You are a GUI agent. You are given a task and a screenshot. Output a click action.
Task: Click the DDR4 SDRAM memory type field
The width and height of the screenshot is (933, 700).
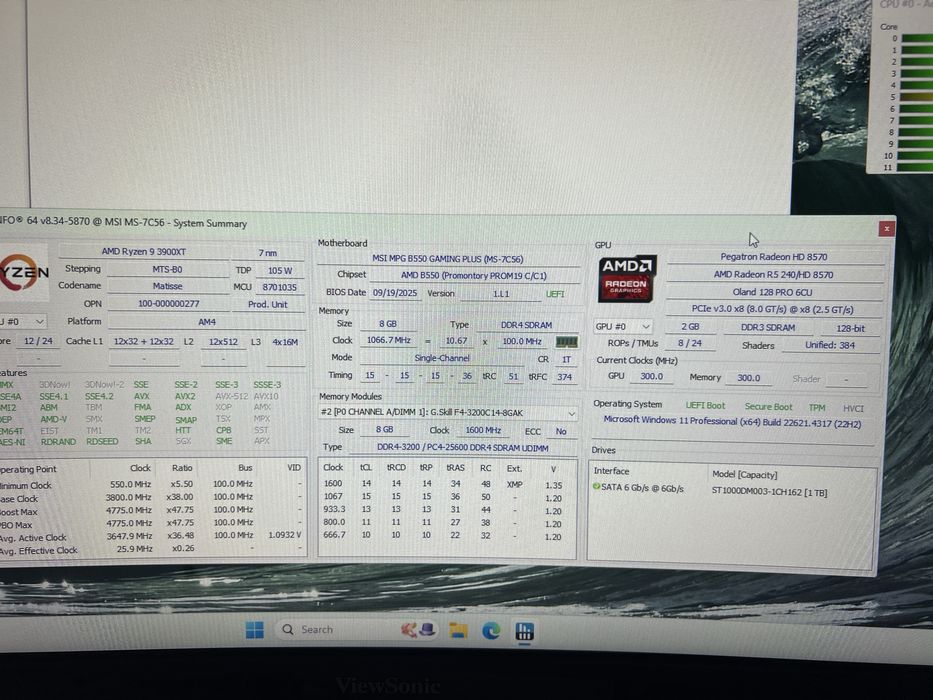(x=527, y=325)
